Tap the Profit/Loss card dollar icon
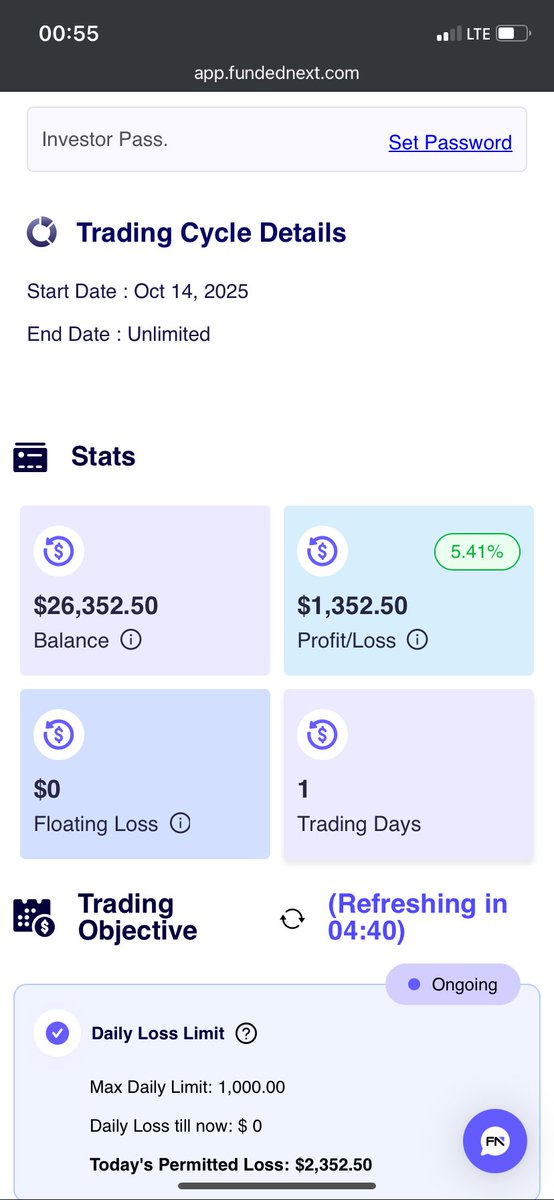This screenshot has width=554, height=1200. pos(323,550)
